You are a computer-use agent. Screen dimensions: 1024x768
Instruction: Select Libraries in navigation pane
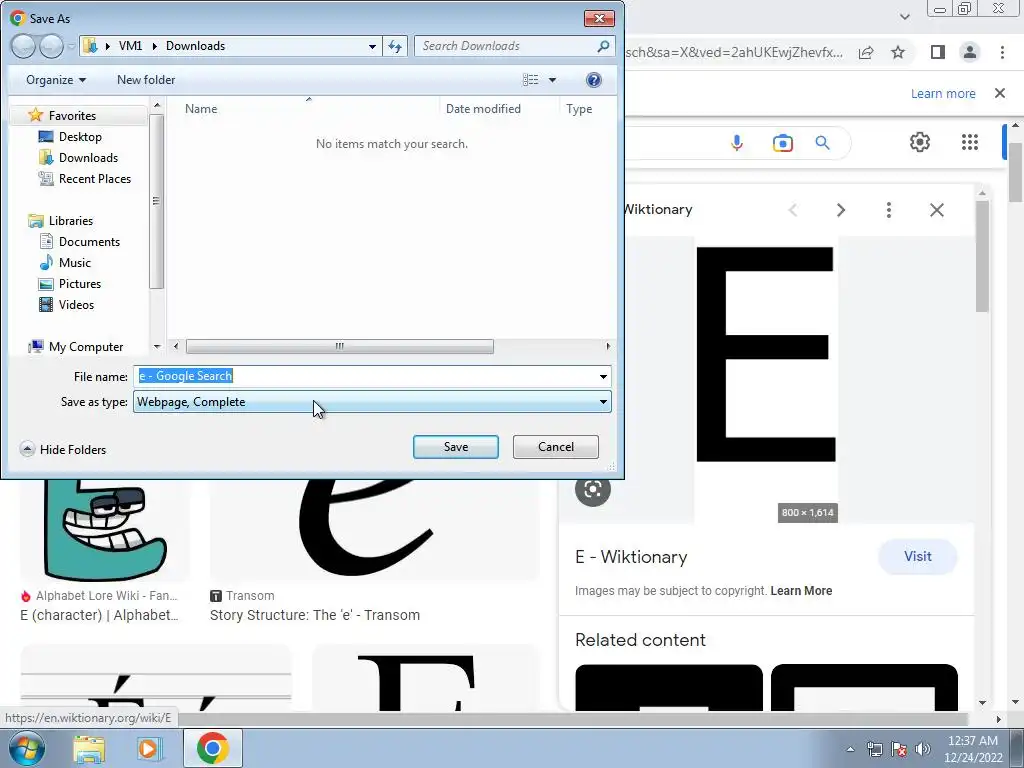pos(71,221)
